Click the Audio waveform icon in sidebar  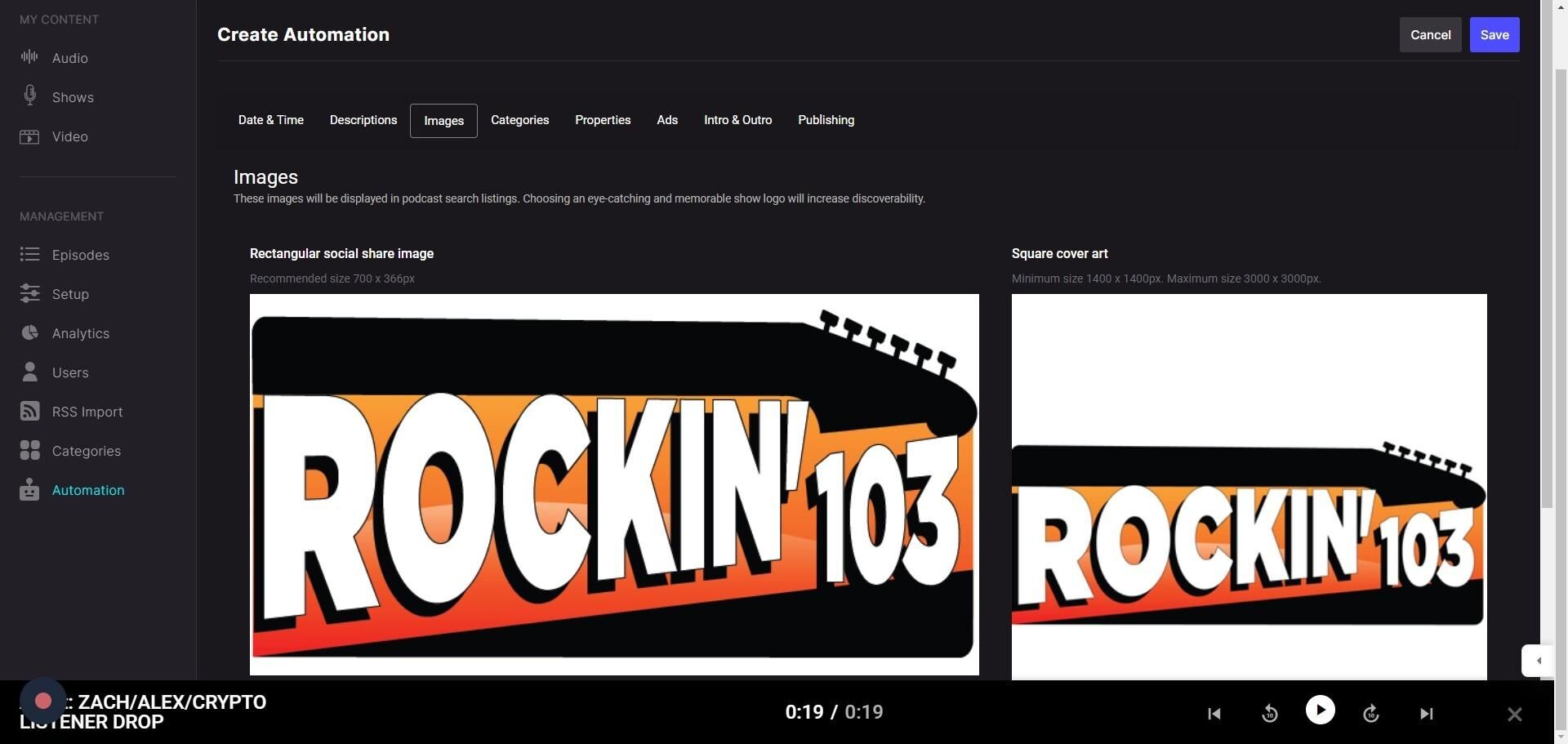29,57
